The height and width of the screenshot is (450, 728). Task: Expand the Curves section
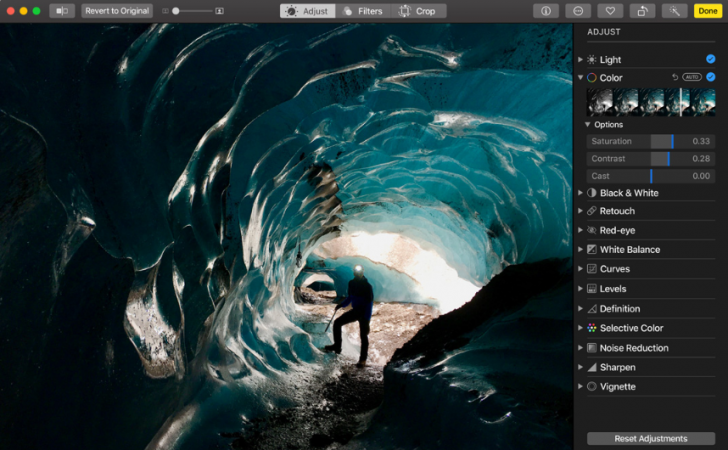click(580, 269)
